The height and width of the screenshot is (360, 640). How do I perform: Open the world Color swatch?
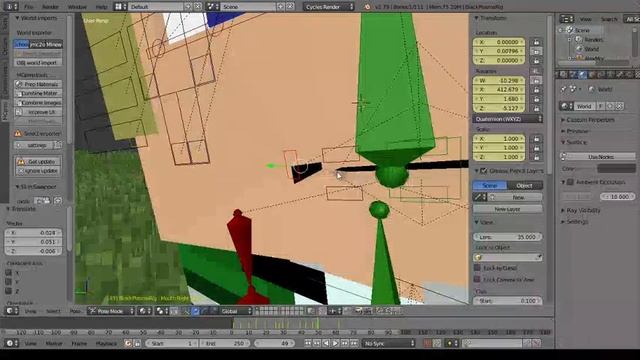[x=616, y=168]
